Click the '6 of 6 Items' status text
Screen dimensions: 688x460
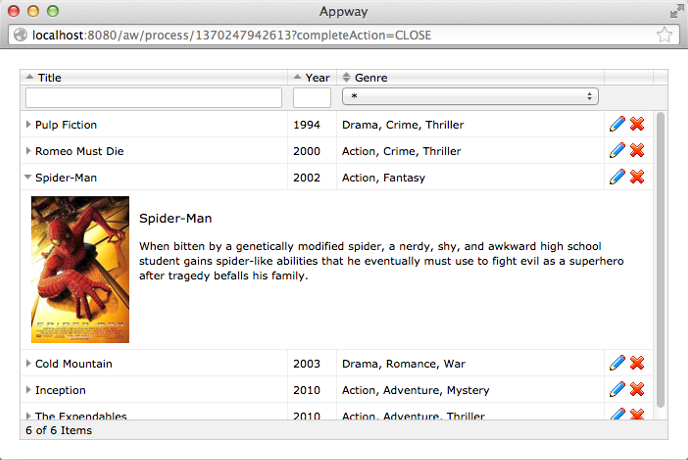pos(59,430)
